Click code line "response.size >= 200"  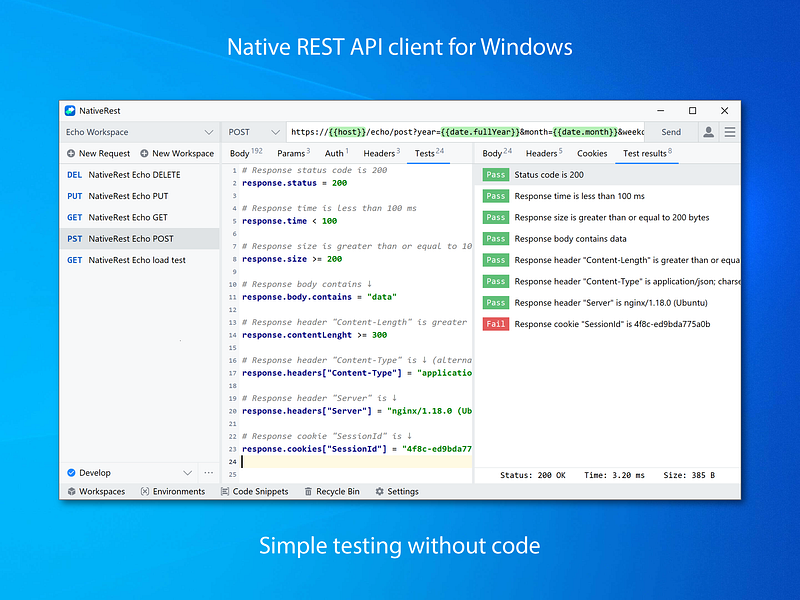[x=292, y=259]
